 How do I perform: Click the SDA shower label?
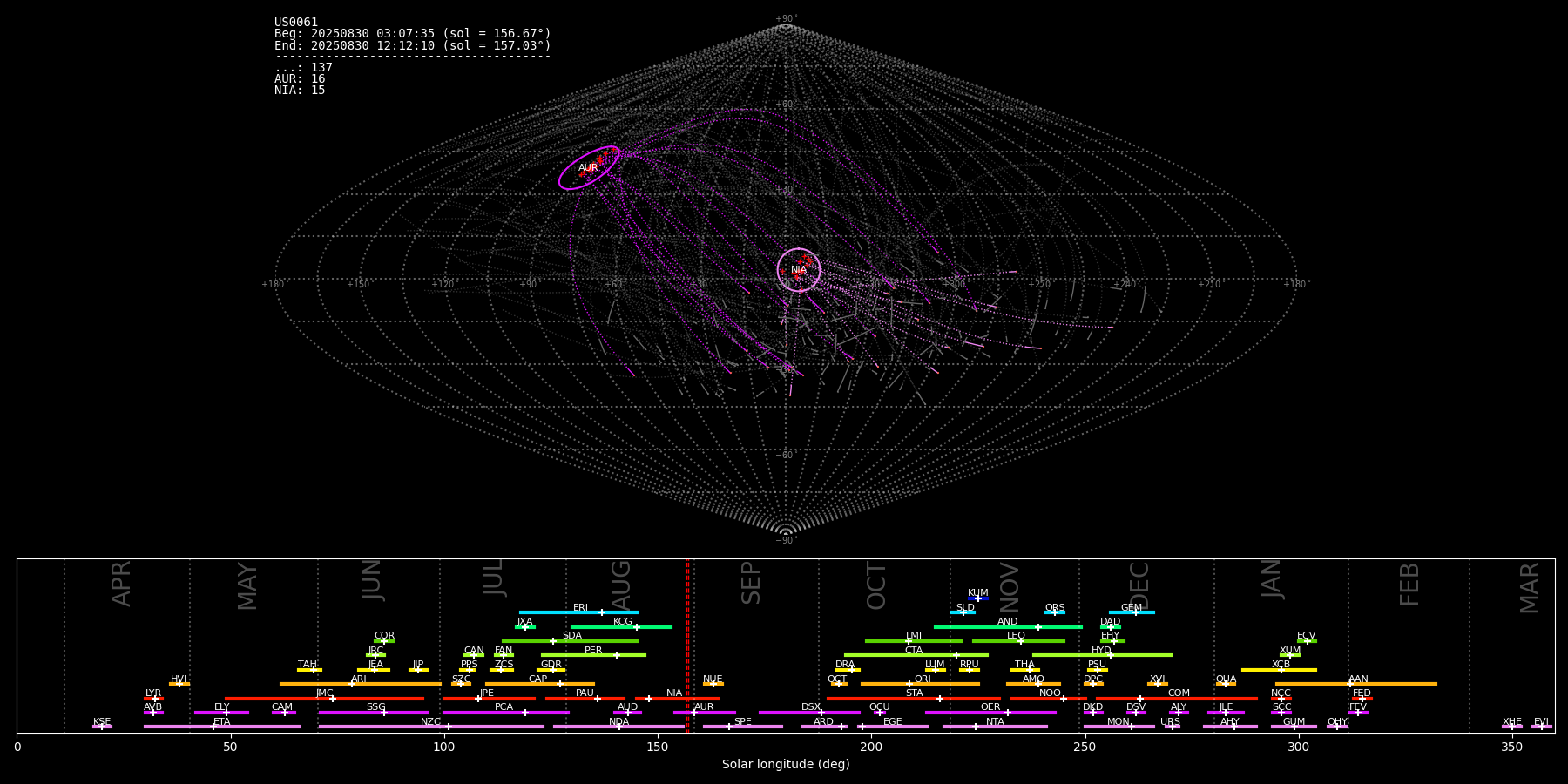point(572,636)
